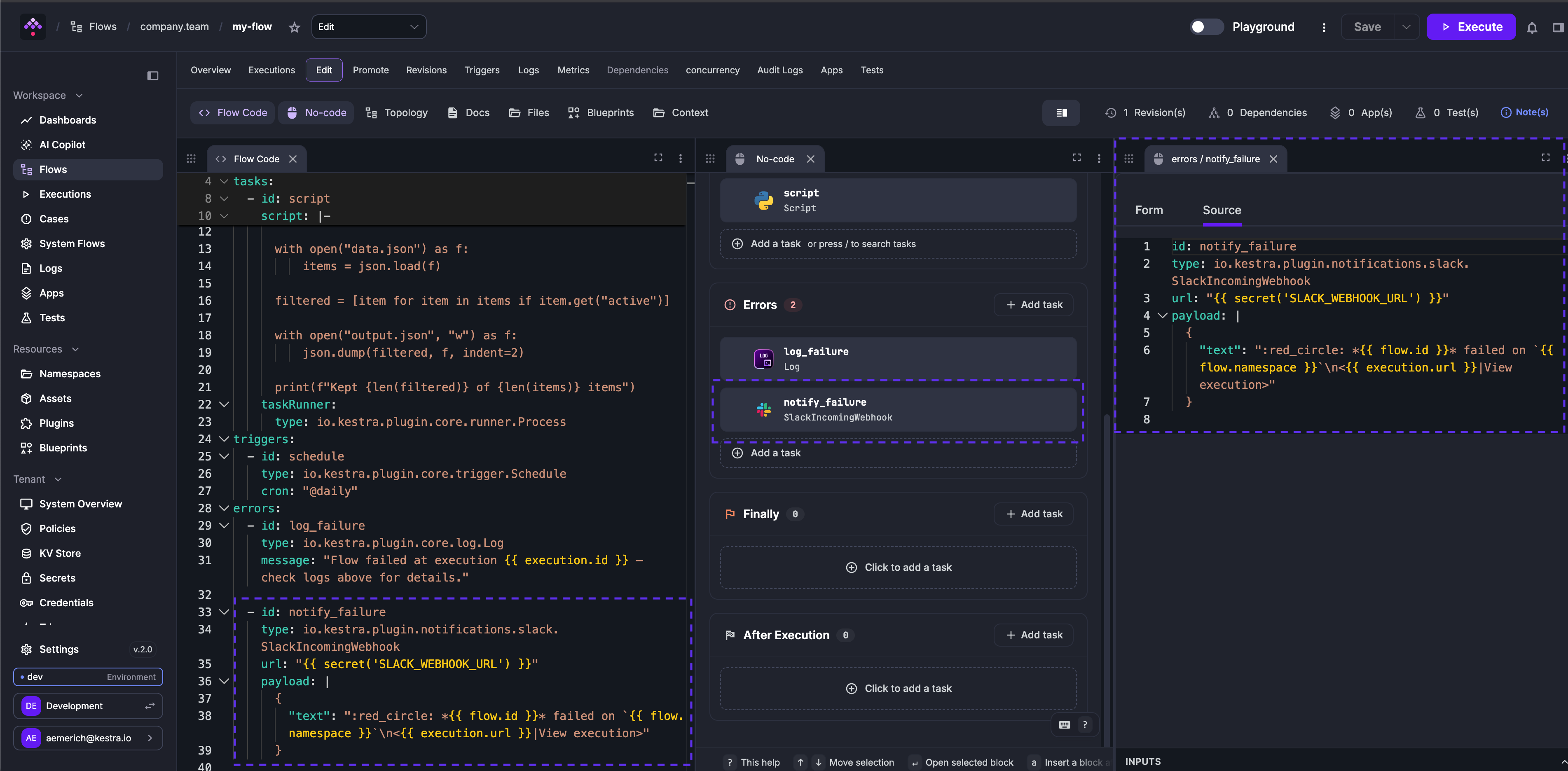Maximize the errors / notify_failure panel

[x=1545, y=158]
